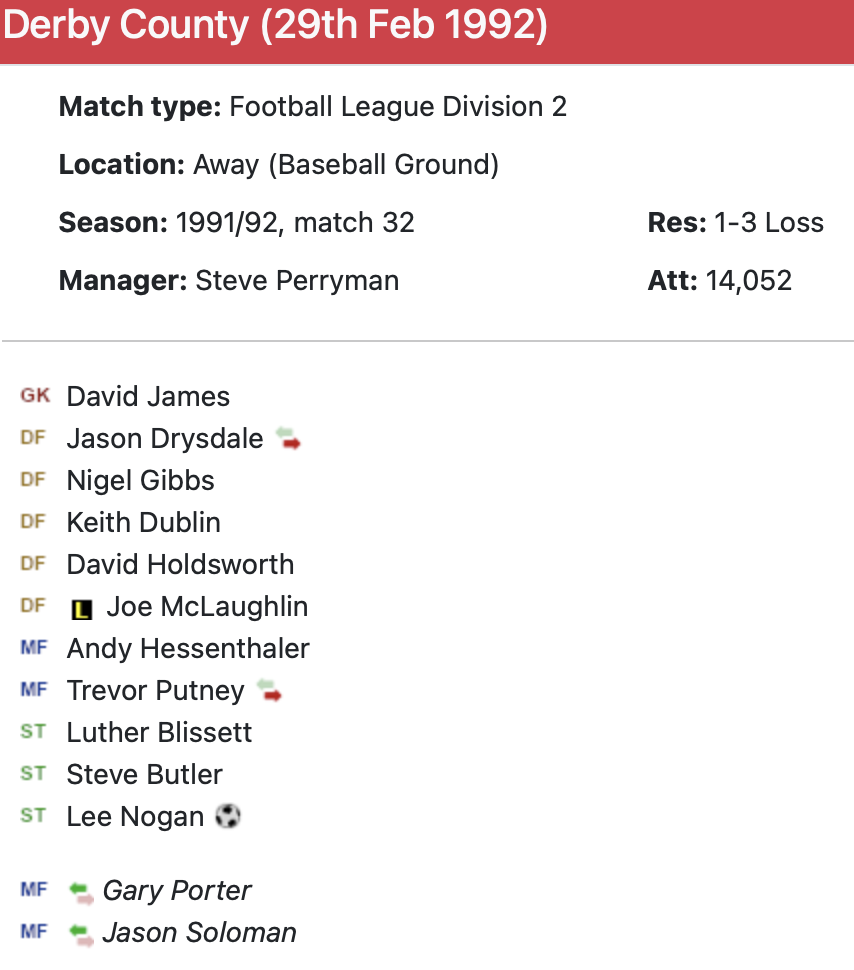
Task: Click the DF badge beside Nigel Gibbs
Action: (33, 480)
